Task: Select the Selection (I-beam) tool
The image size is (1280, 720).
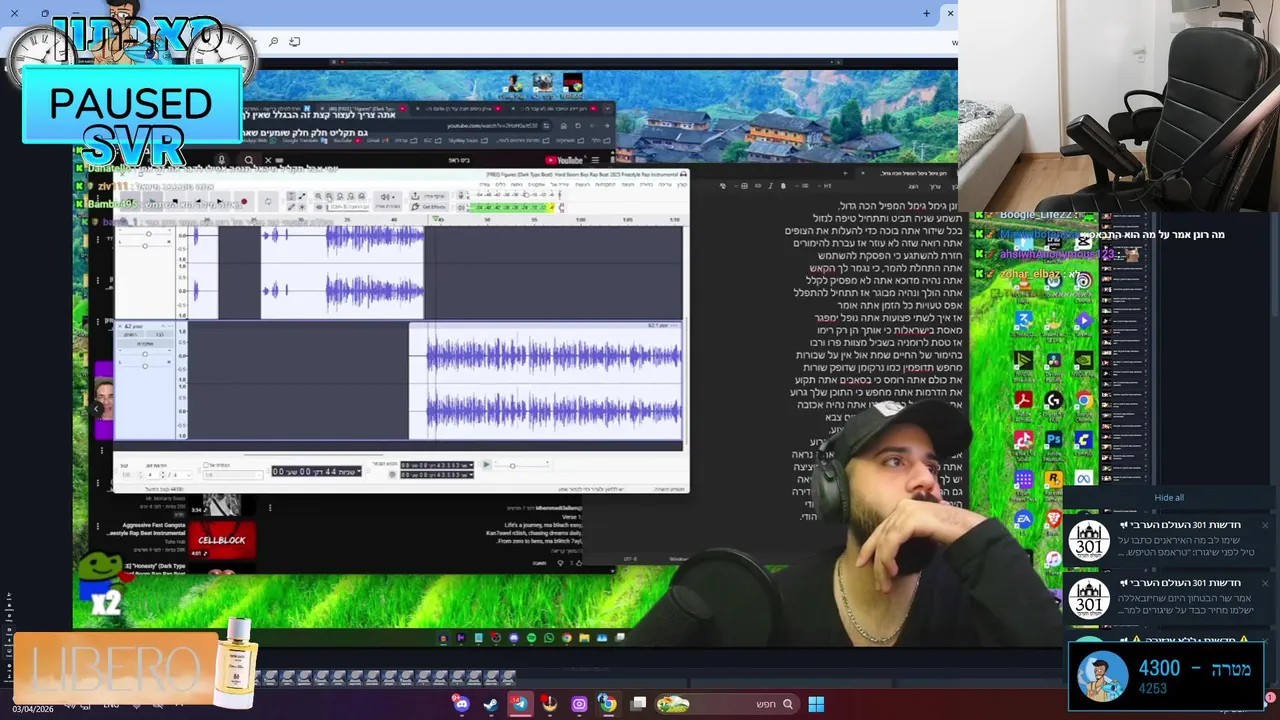Action: point(291,196)
